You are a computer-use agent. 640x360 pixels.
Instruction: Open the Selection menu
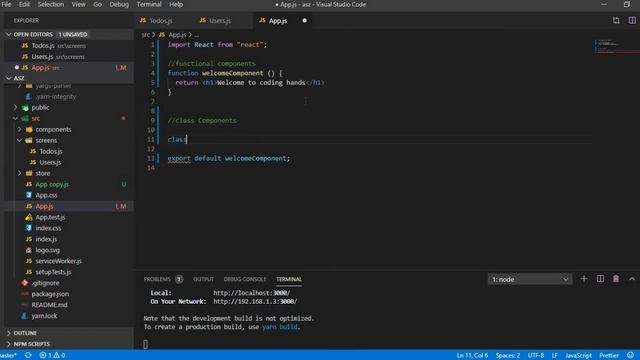(51, 4)
